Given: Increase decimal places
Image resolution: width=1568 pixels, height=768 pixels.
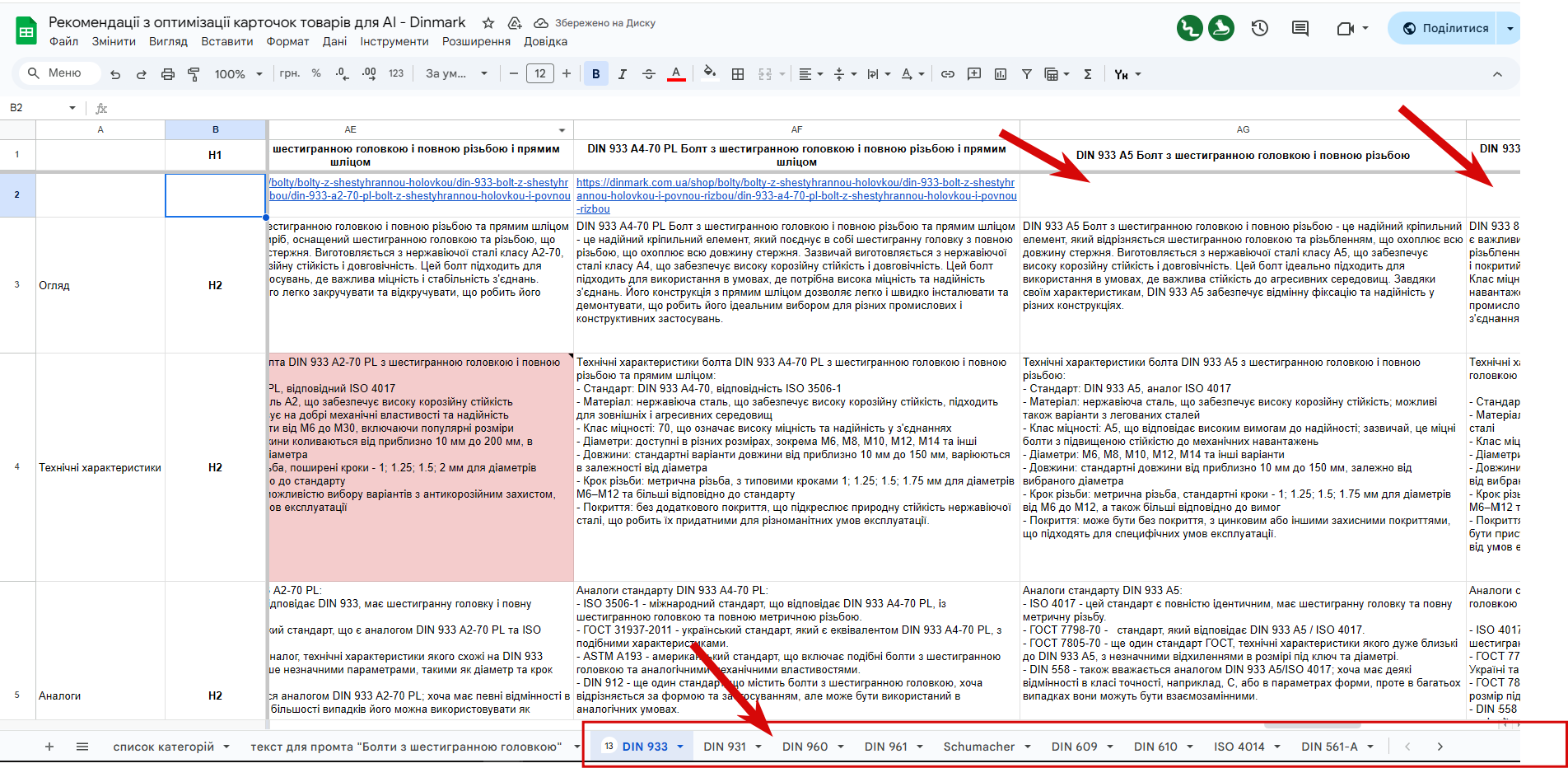Looking at the screenshot, I should click(x=369, y=73).
